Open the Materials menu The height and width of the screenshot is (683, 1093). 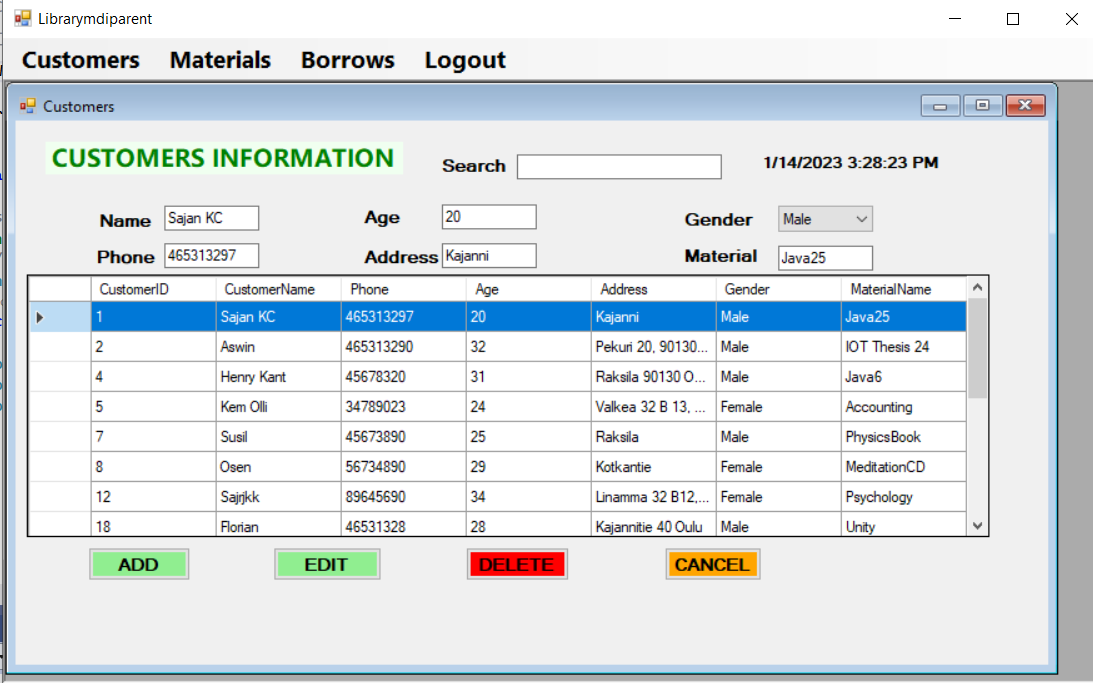(x=220, y=60)
